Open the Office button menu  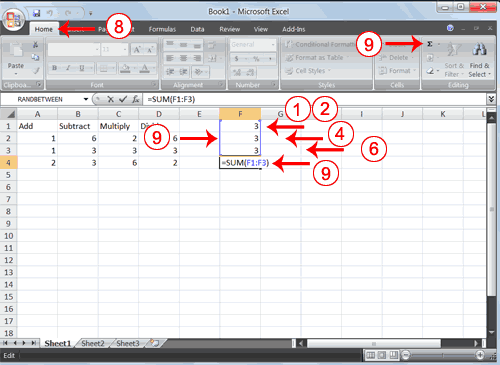13,19
